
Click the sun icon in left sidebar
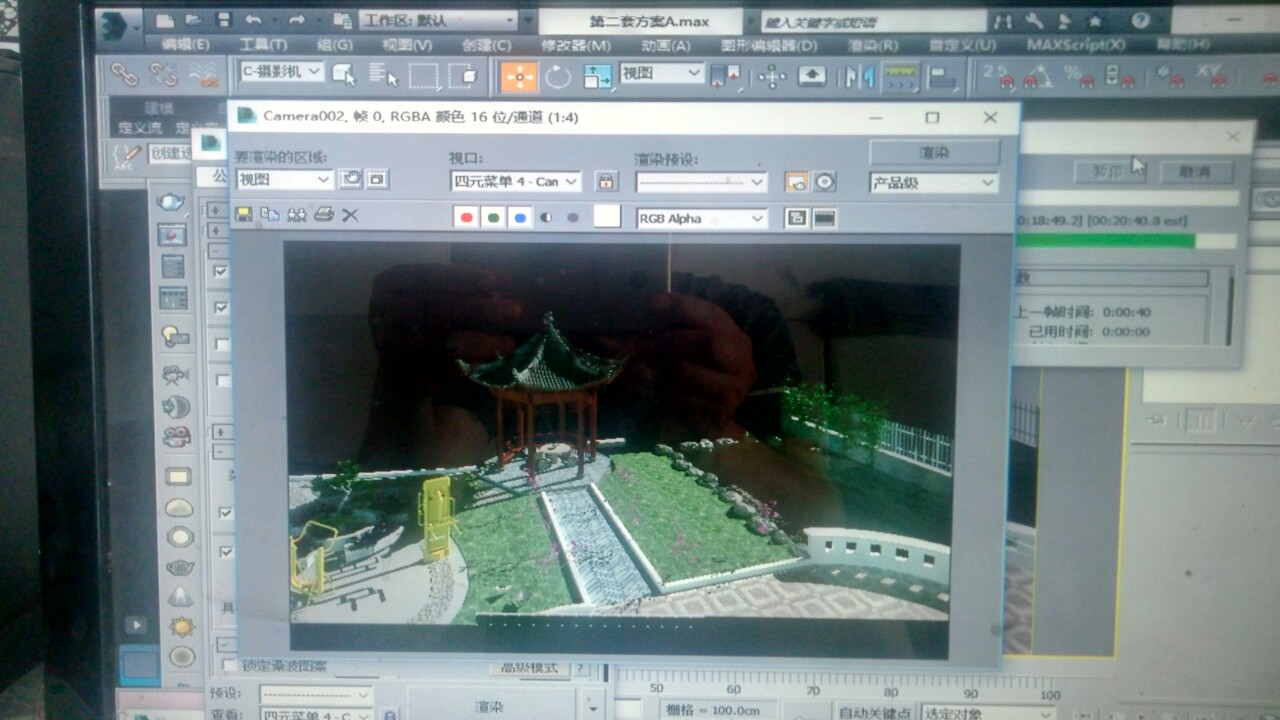pos(181,627)
